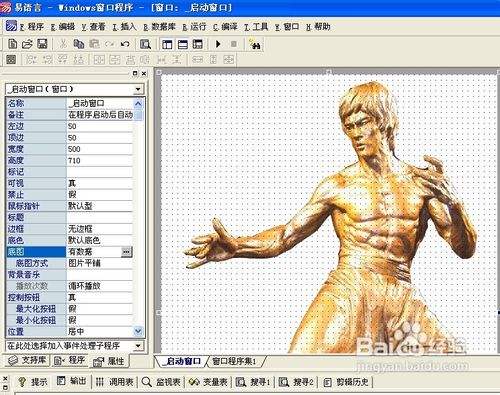Expand the _启动窗口（窗口） component dropdown

pyautogui.click(x=138, y=89)
